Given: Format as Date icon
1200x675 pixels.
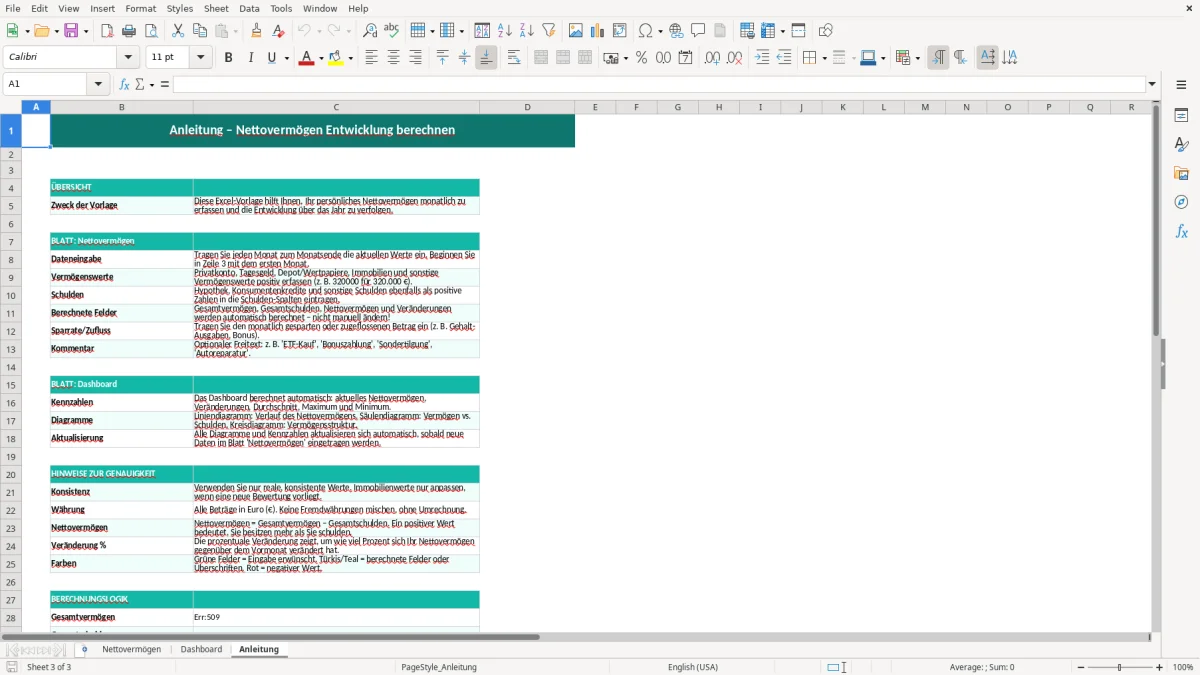Looking at the screenshot, I should click(685, 58).
